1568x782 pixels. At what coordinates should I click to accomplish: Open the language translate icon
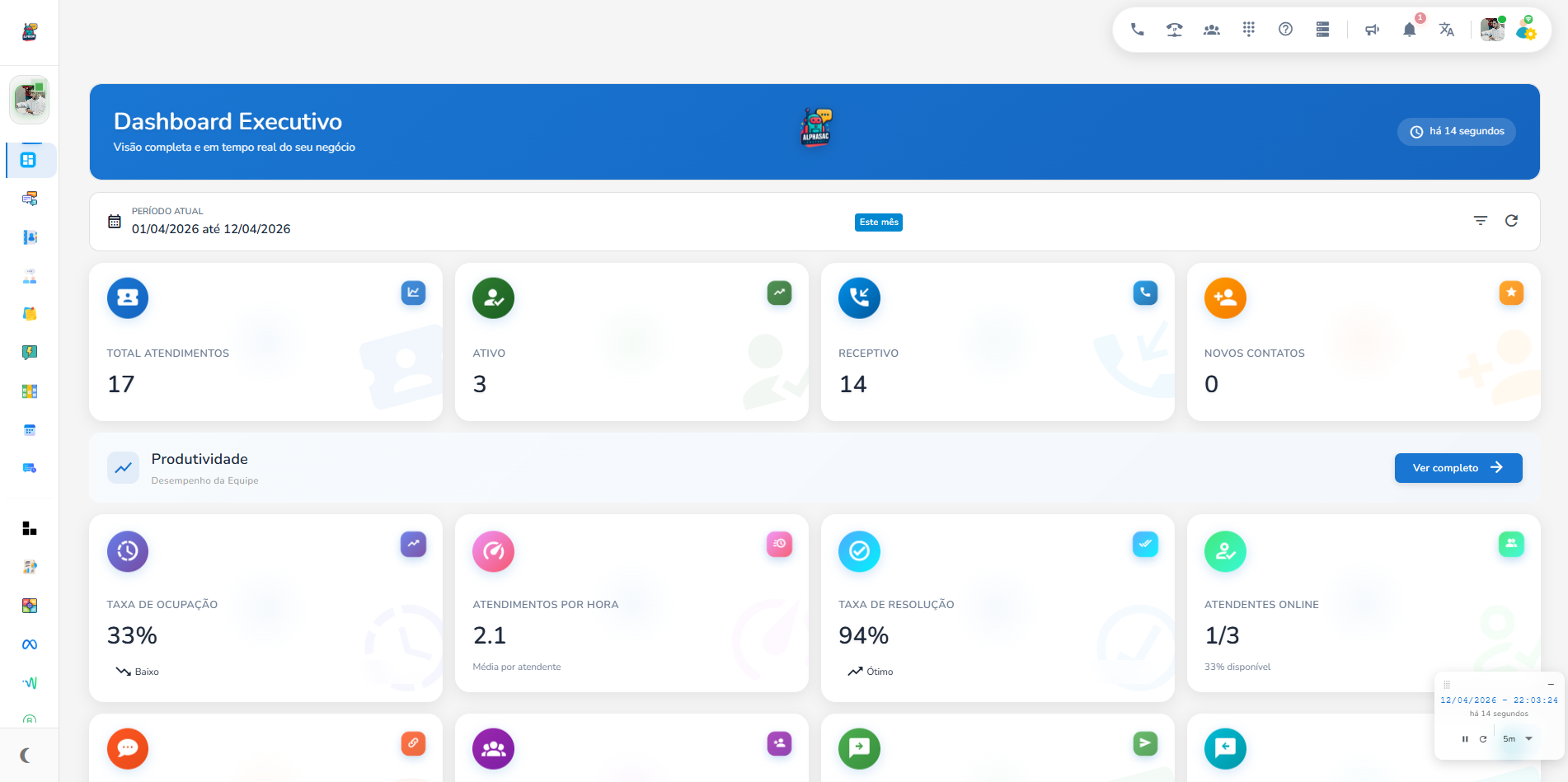click(x=1446, y=30)
